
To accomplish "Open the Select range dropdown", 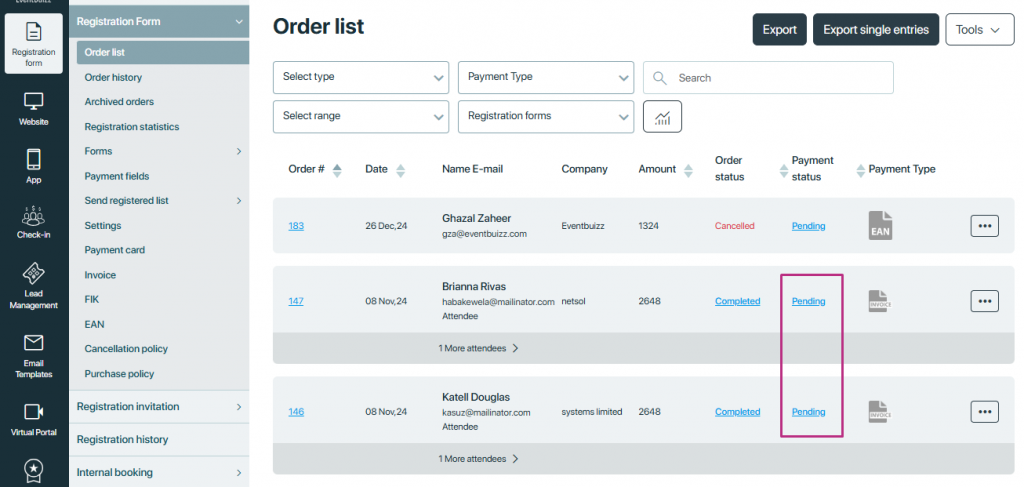I will point(360,117).
